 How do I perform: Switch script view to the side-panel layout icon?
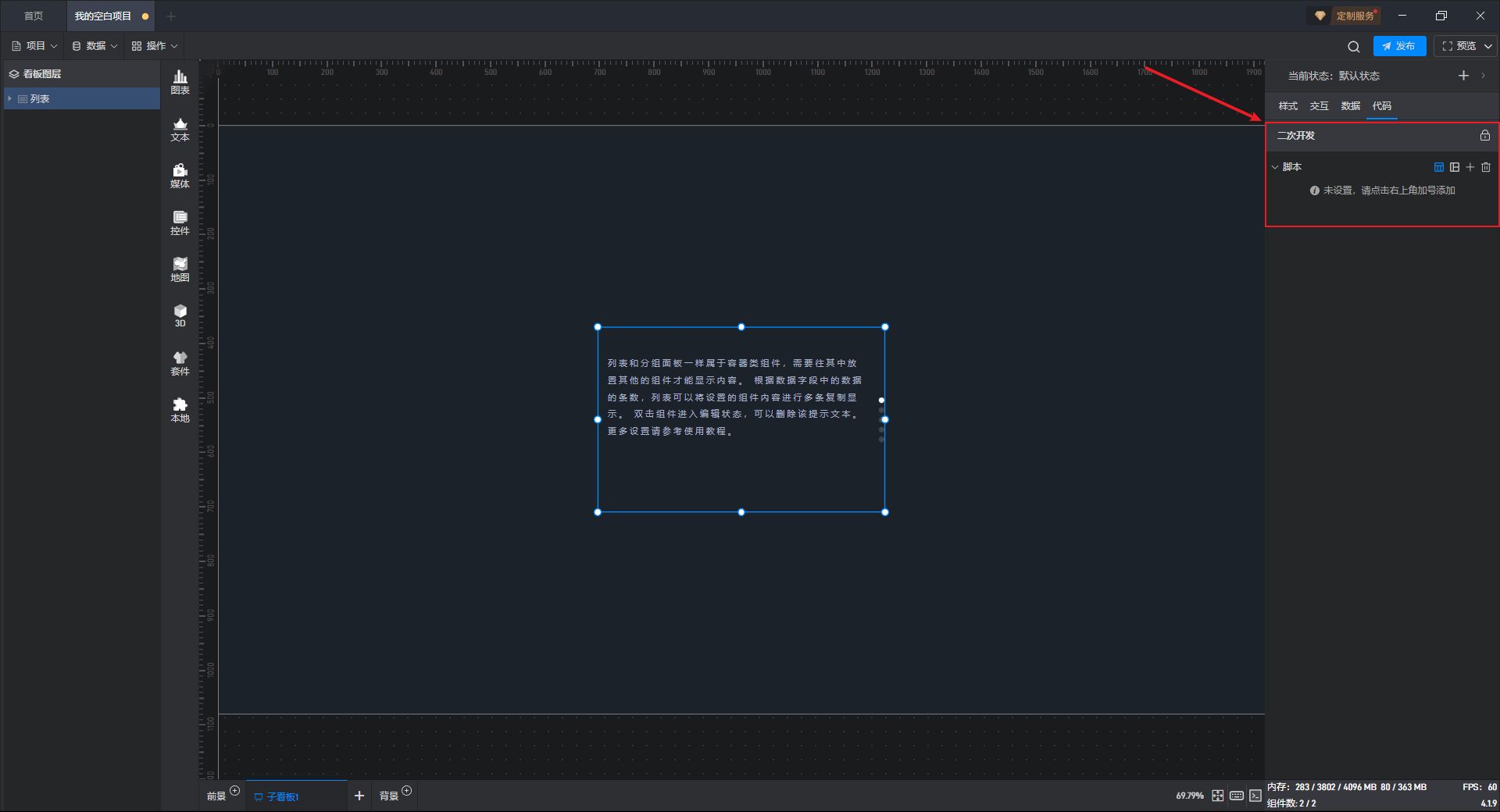pos(1455,167)
